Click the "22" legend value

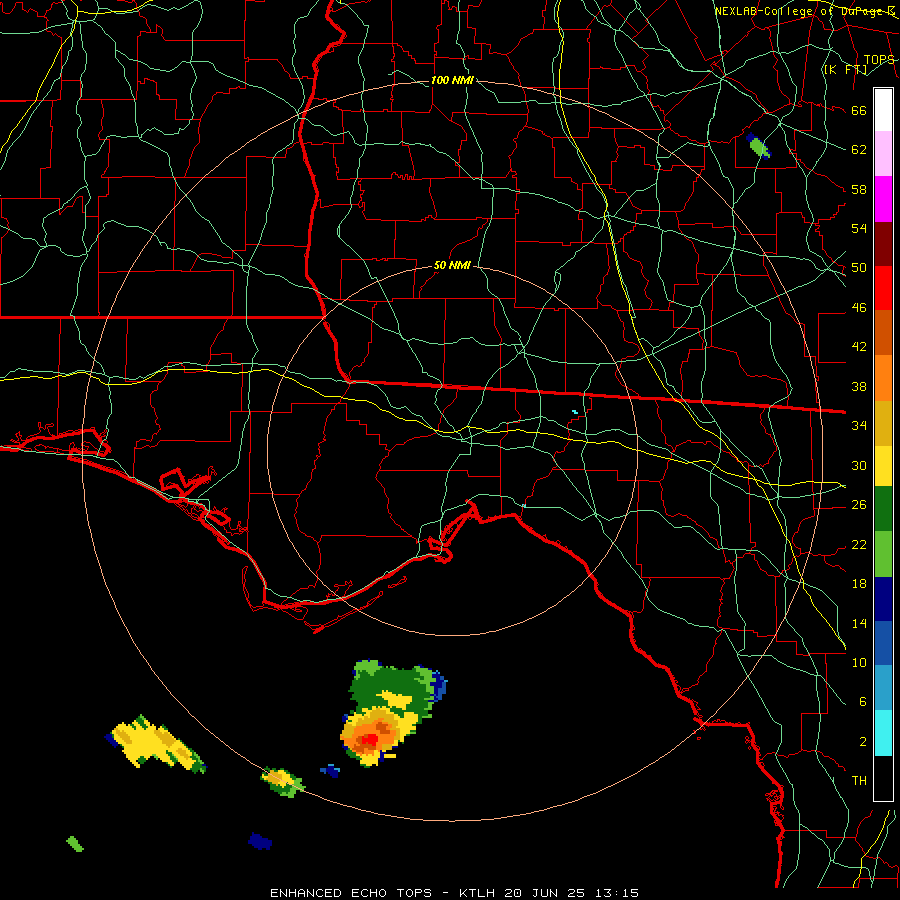coord(859,544)
